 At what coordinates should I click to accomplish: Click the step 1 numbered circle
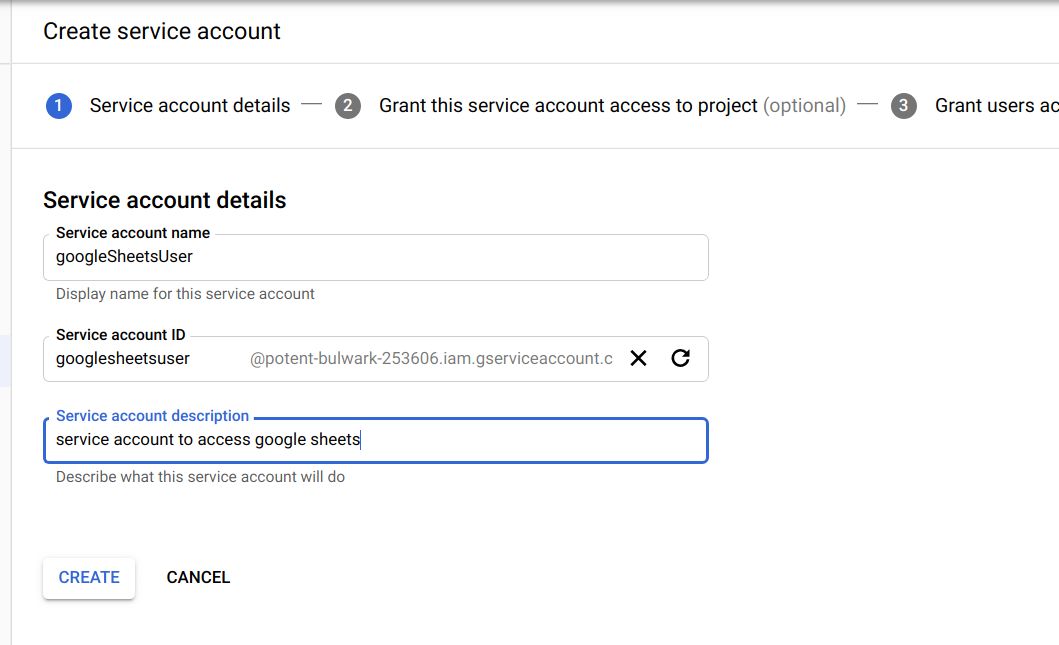59,106
